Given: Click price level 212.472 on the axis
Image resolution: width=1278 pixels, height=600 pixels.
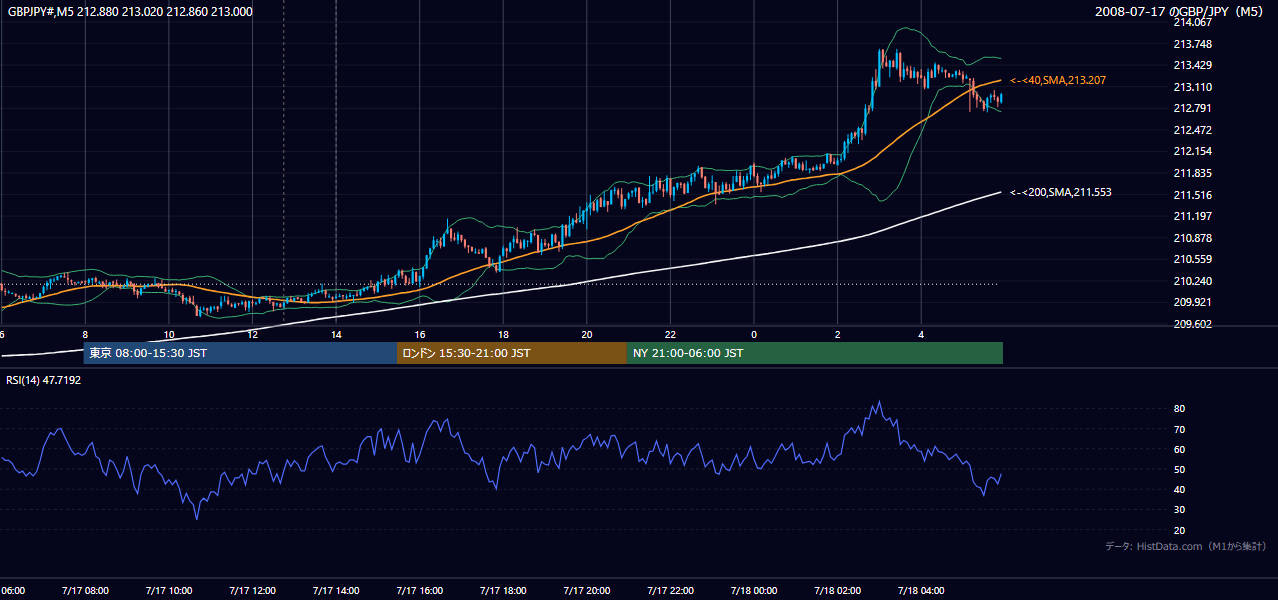Looking at the screenshot, I should [1191, 130].
